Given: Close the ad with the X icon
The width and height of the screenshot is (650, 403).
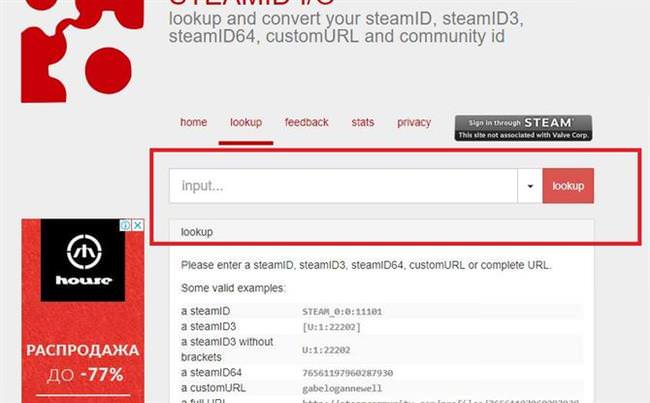Looking at the screenshot, I should point(138,225).
